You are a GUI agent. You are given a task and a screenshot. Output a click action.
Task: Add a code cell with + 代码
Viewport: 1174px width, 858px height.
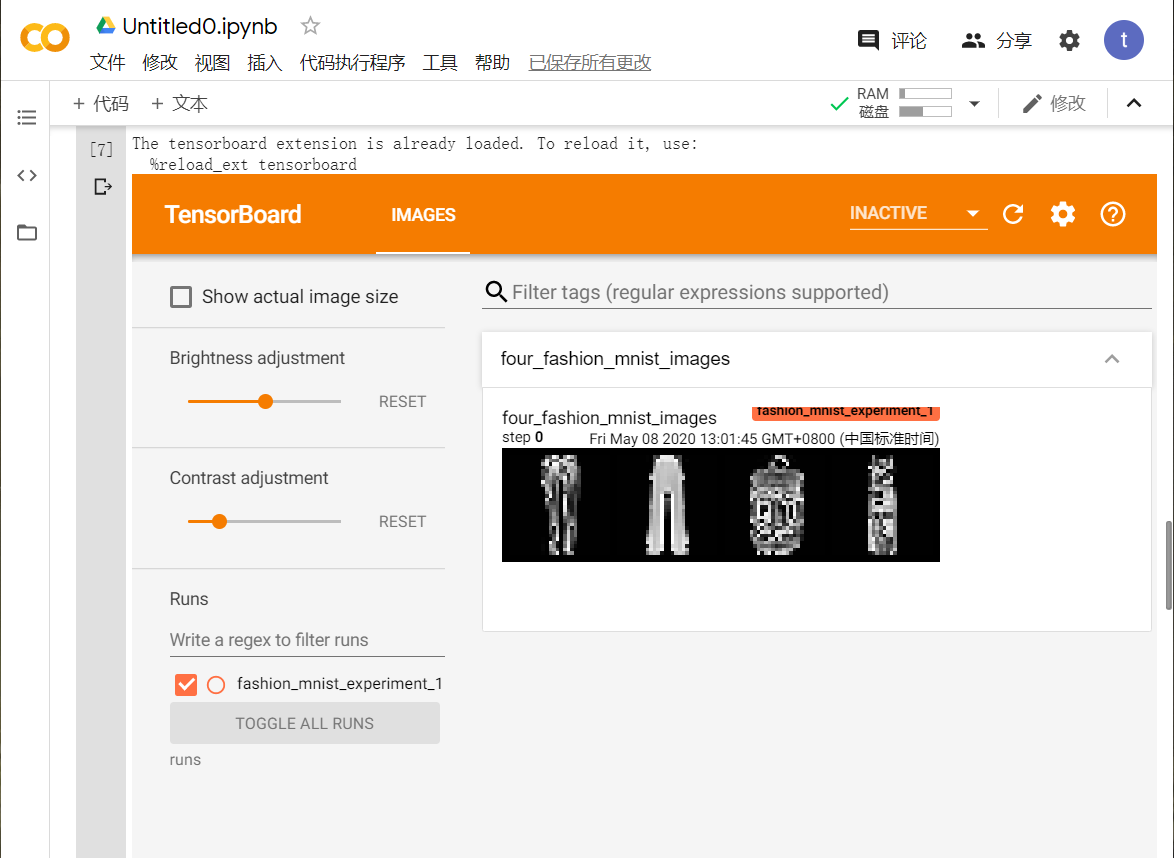point(101,103)
